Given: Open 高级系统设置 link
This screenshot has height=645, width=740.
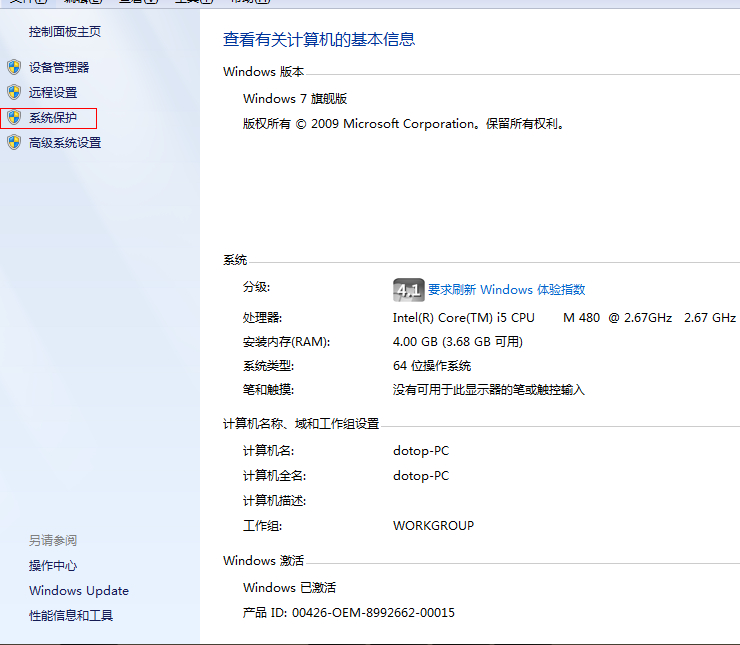Looking at the screenshot, I should click(65, 142).
